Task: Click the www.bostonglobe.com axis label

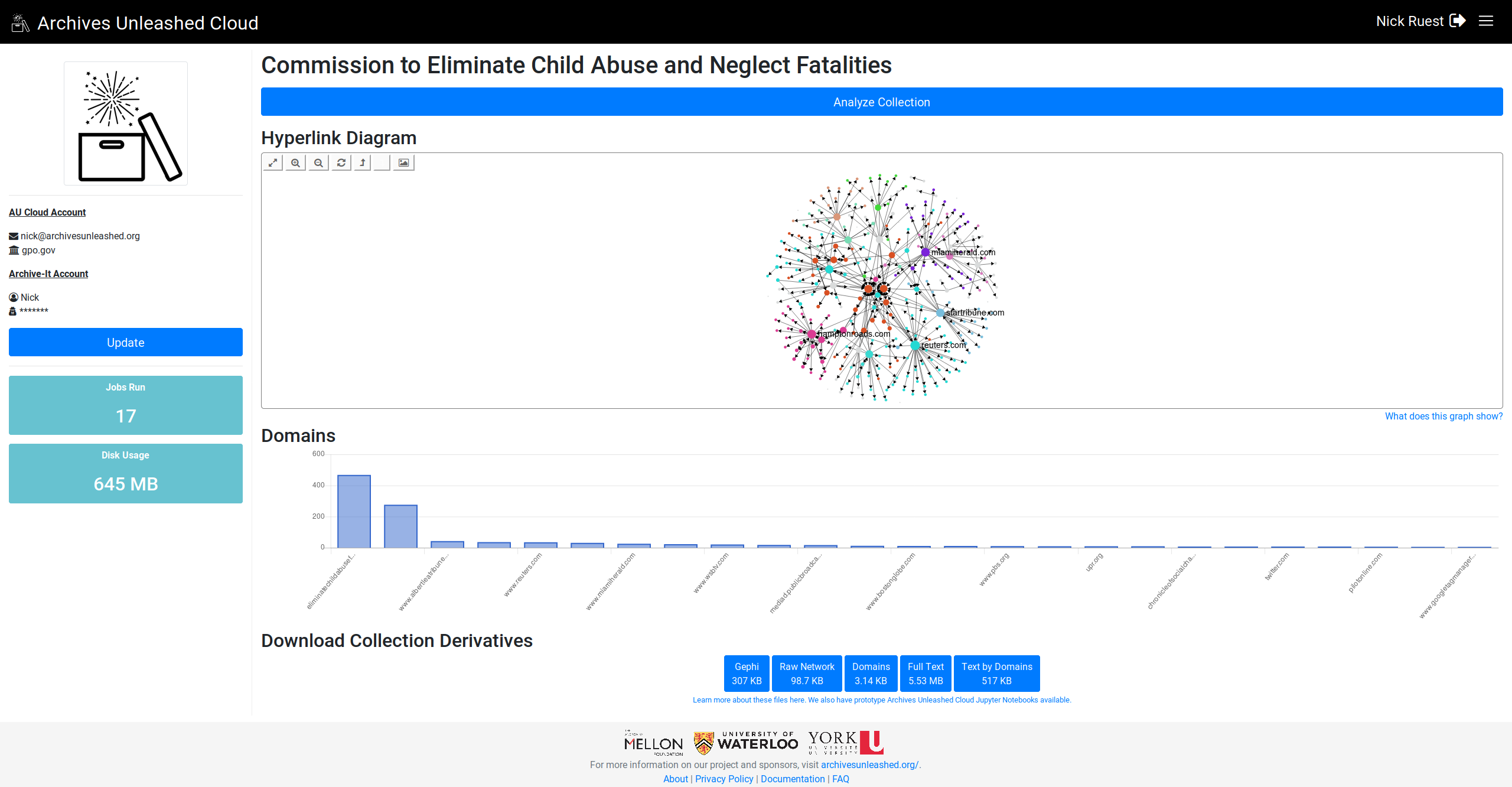Action: click(x=891, y=581)
